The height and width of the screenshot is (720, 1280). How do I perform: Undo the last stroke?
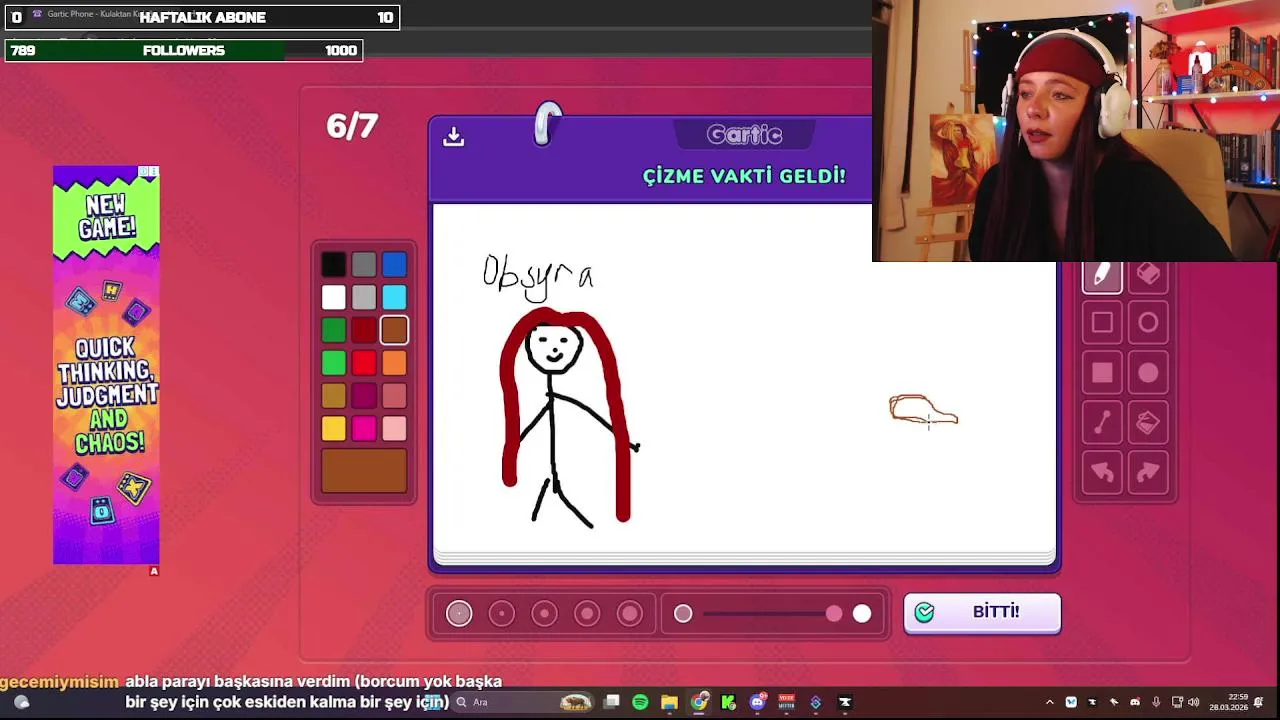point(1102,472)
